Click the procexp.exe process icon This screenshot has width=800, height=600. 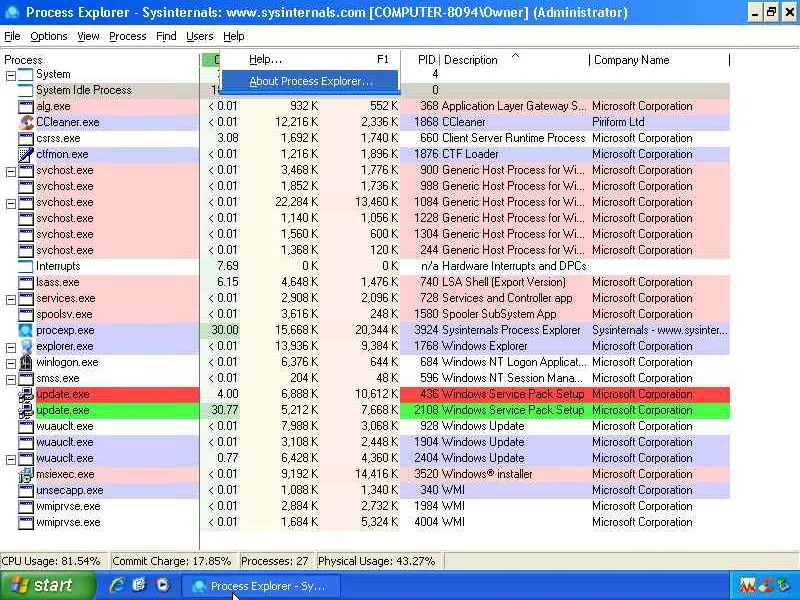[x=26, y=330]
